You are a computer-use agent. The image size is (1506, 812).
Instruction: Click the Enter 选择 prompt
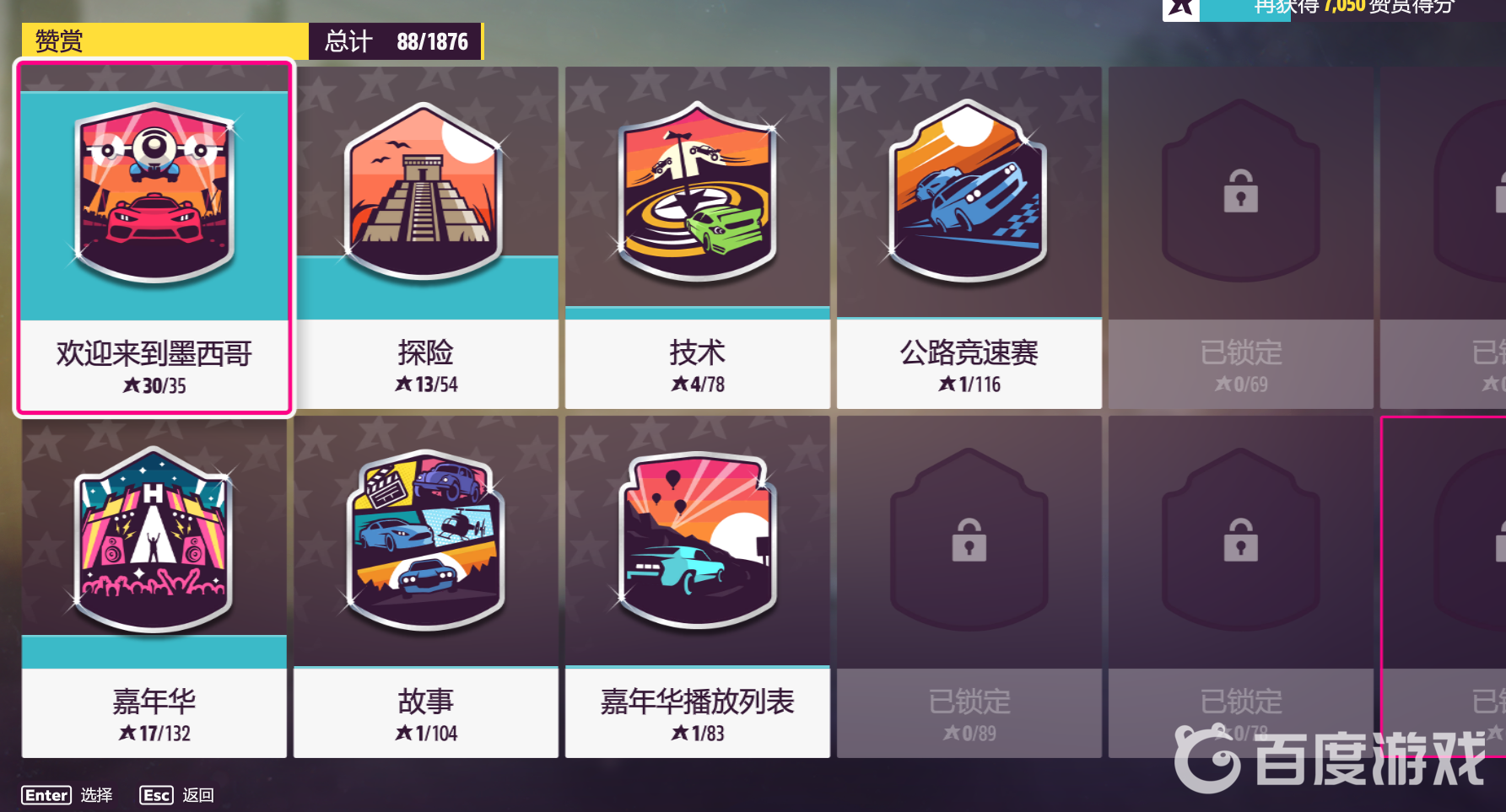tap(67, 795)
